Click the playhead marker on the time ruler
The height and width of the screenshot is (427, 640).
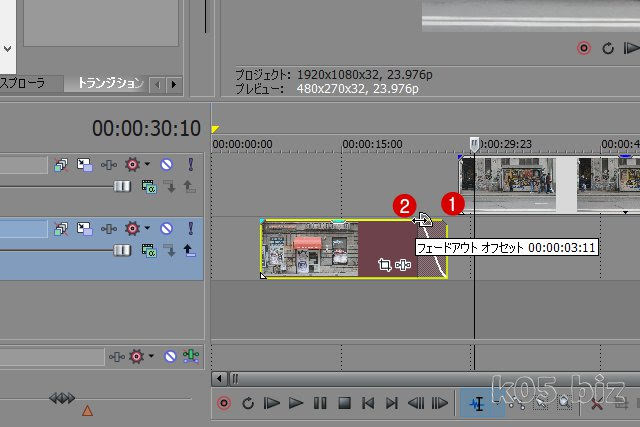[474, 144]
